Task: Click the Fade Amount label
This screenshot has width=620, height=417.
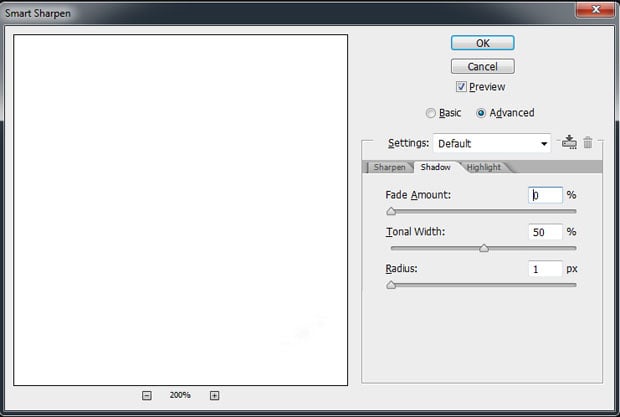Action: 418,195
